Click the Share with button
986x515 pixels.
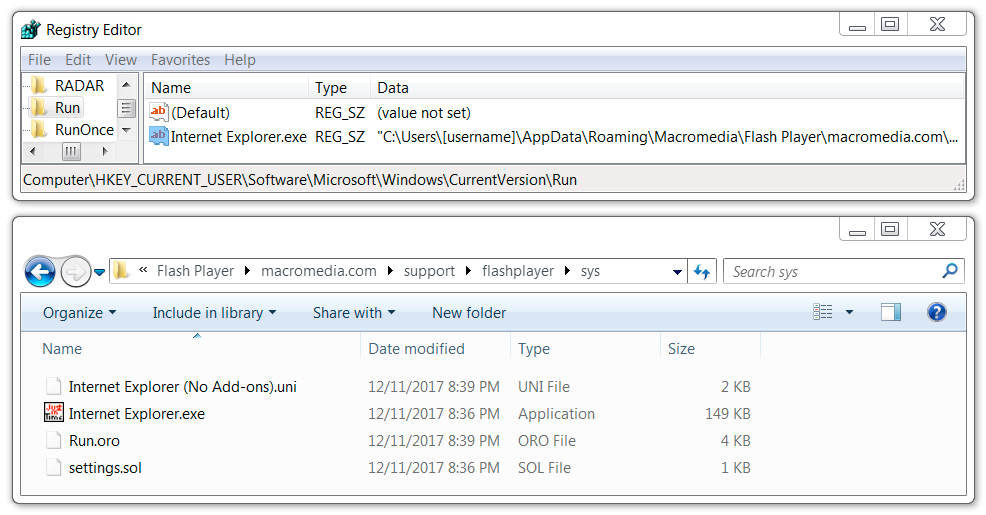[354, 313]
